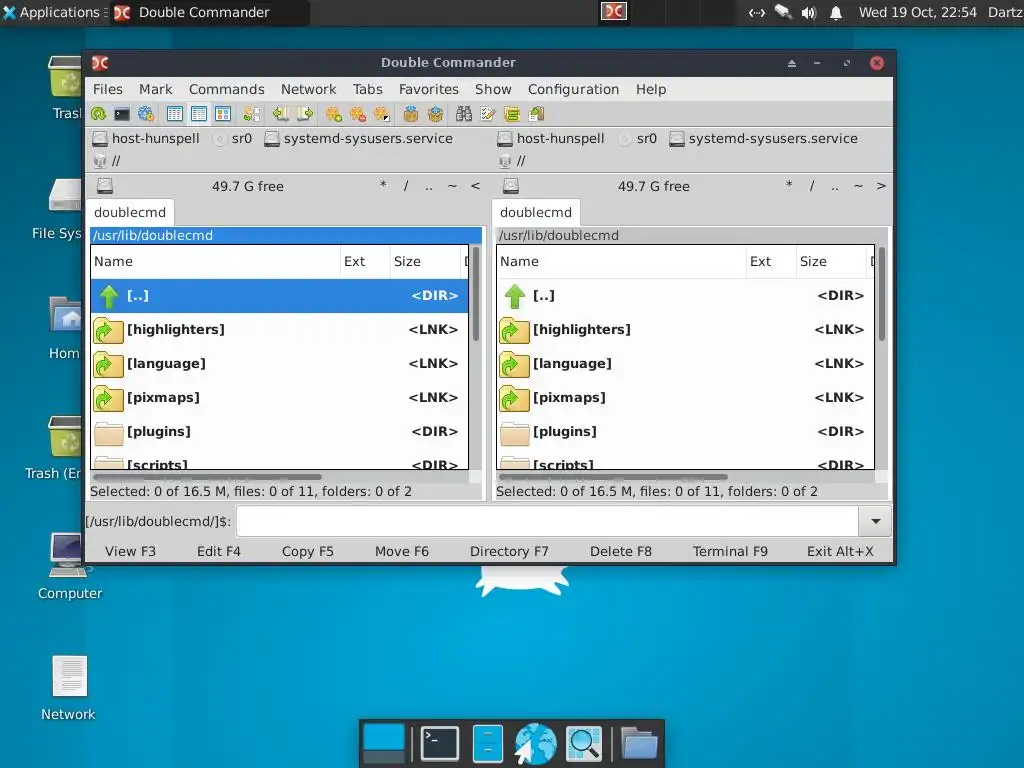Click the Extract files toolbar icon

tap(435, 114)
